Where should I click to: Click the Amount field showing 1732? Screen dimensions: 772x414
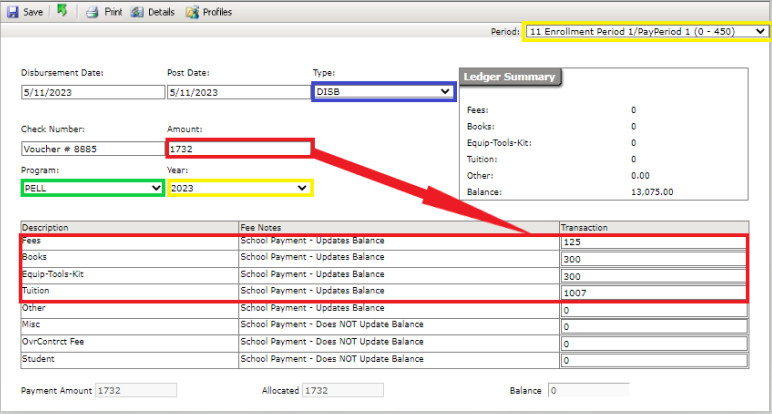(x=239, y=149)
